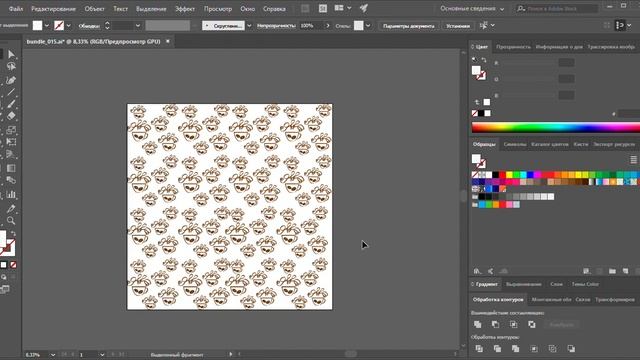
Task: Select the Zoom magnifier tool
Action: tap(11, 221)
